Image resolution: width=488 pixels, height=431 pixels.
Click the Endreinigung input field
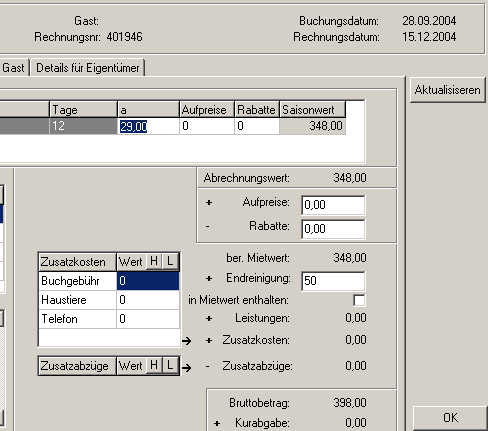tap(333, 281)
